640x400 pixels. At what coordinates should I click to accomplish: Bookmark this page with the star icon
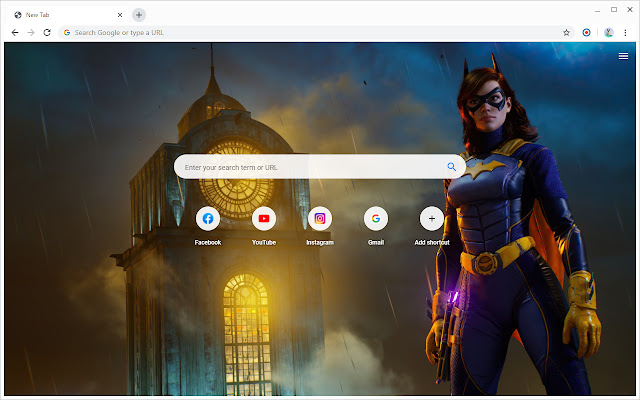click(x=566, y=33)
